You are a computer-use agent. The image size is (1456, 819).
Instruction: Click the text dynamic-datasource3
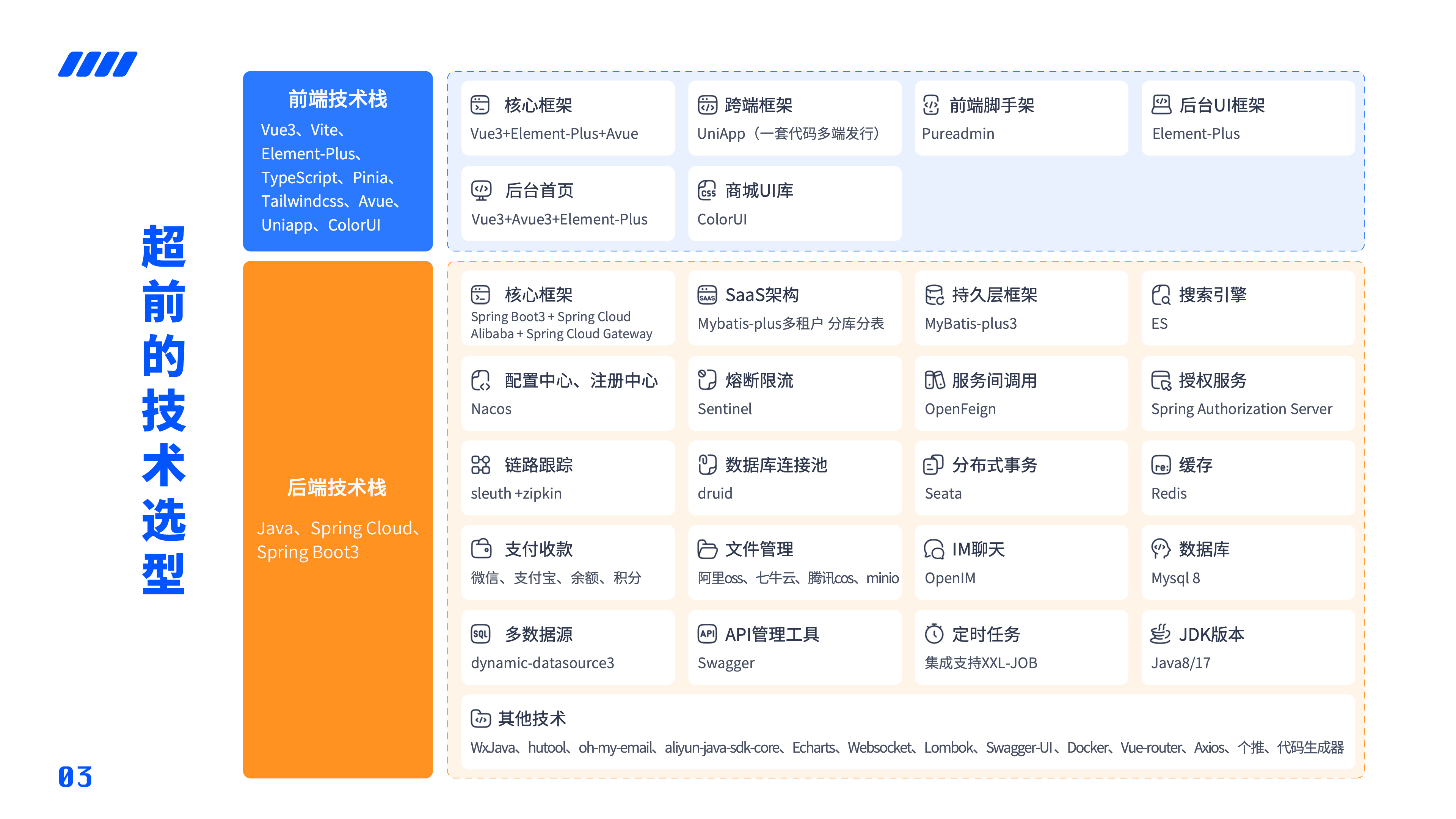point(543,663)
